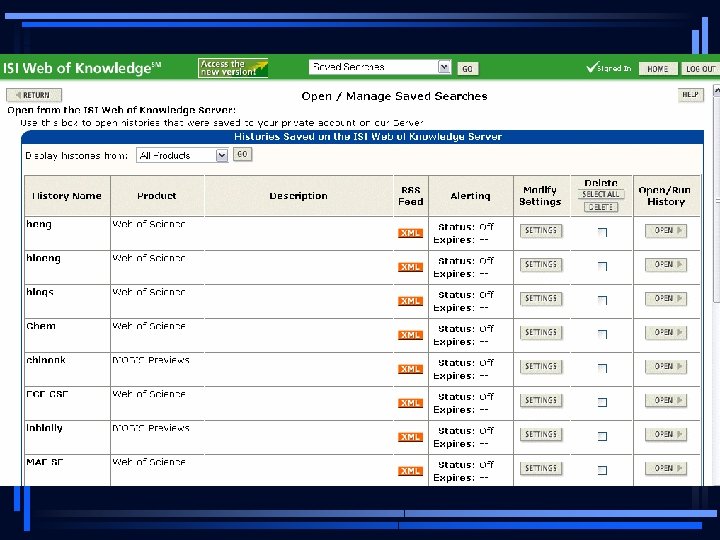Screen dimensions: 720x540
Task: Open XML feed for loblolly history
Action: coord(410,437)
